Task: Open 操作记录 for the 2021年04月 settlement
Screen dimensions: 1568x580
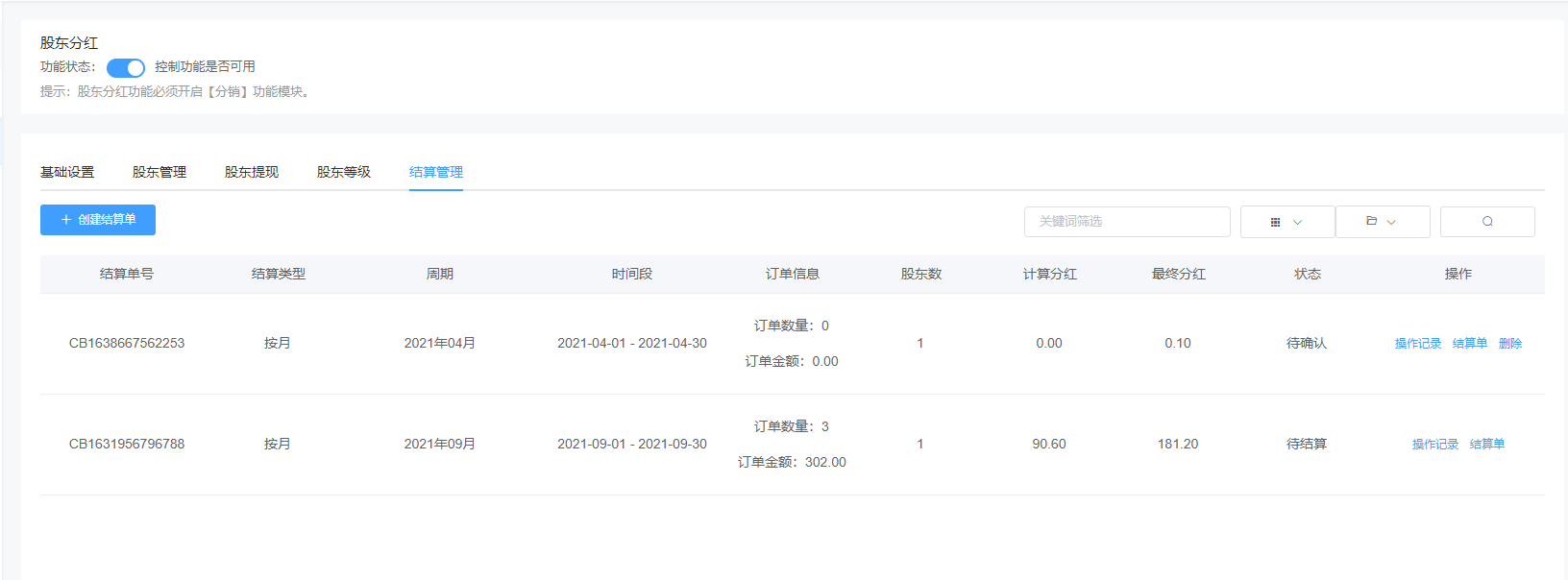Action: 1417,344
